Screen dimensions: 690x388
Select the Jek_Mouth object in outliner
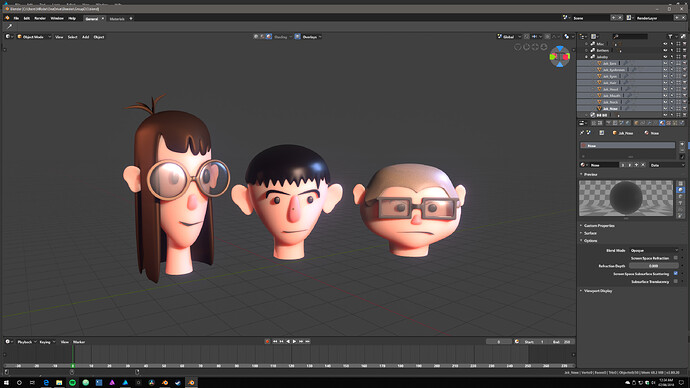tap(611, 95)
